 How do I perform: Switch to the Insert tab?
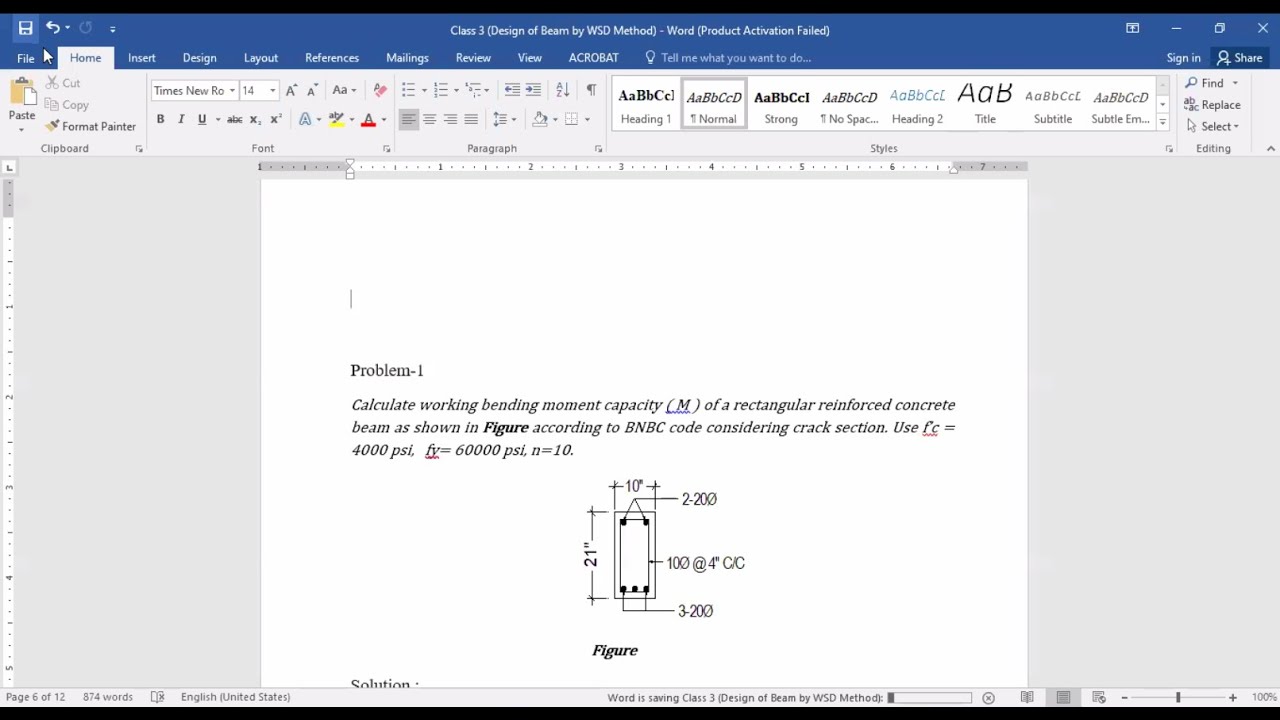[141, 58]
